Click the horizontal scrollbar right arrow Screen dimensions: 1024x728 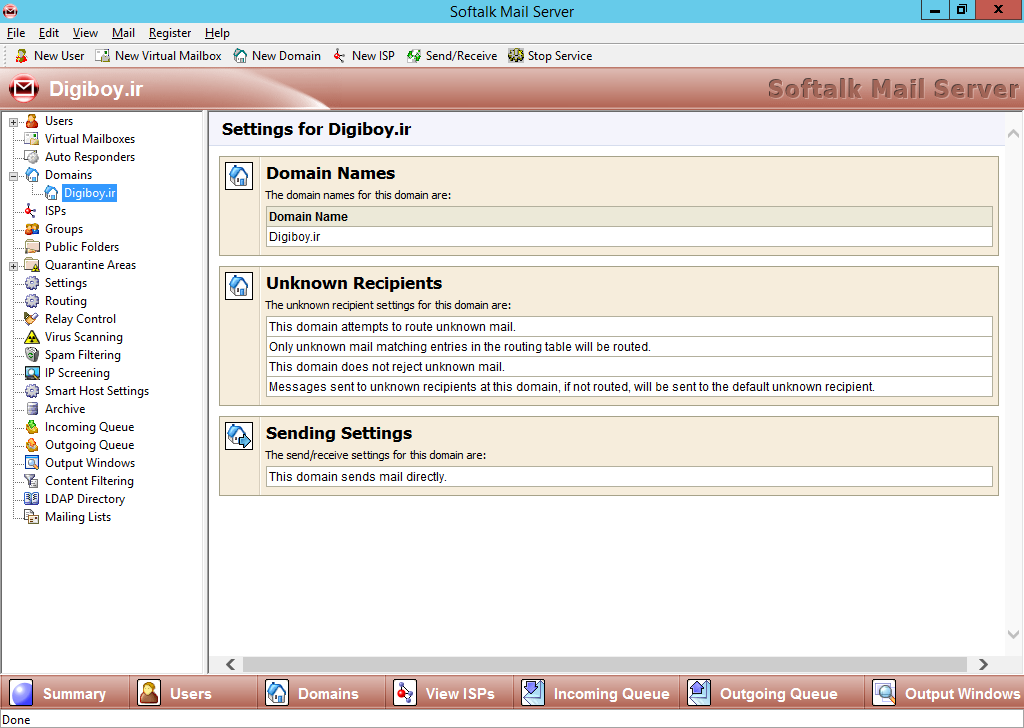coord(983,664)
